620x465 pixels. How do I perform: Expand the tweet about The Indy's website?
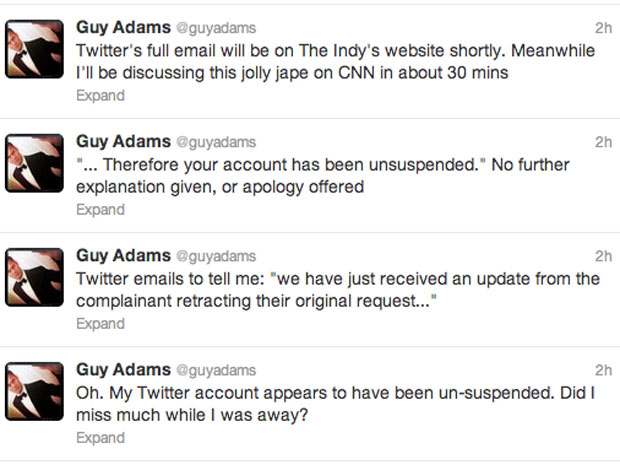tap(101, 96)
